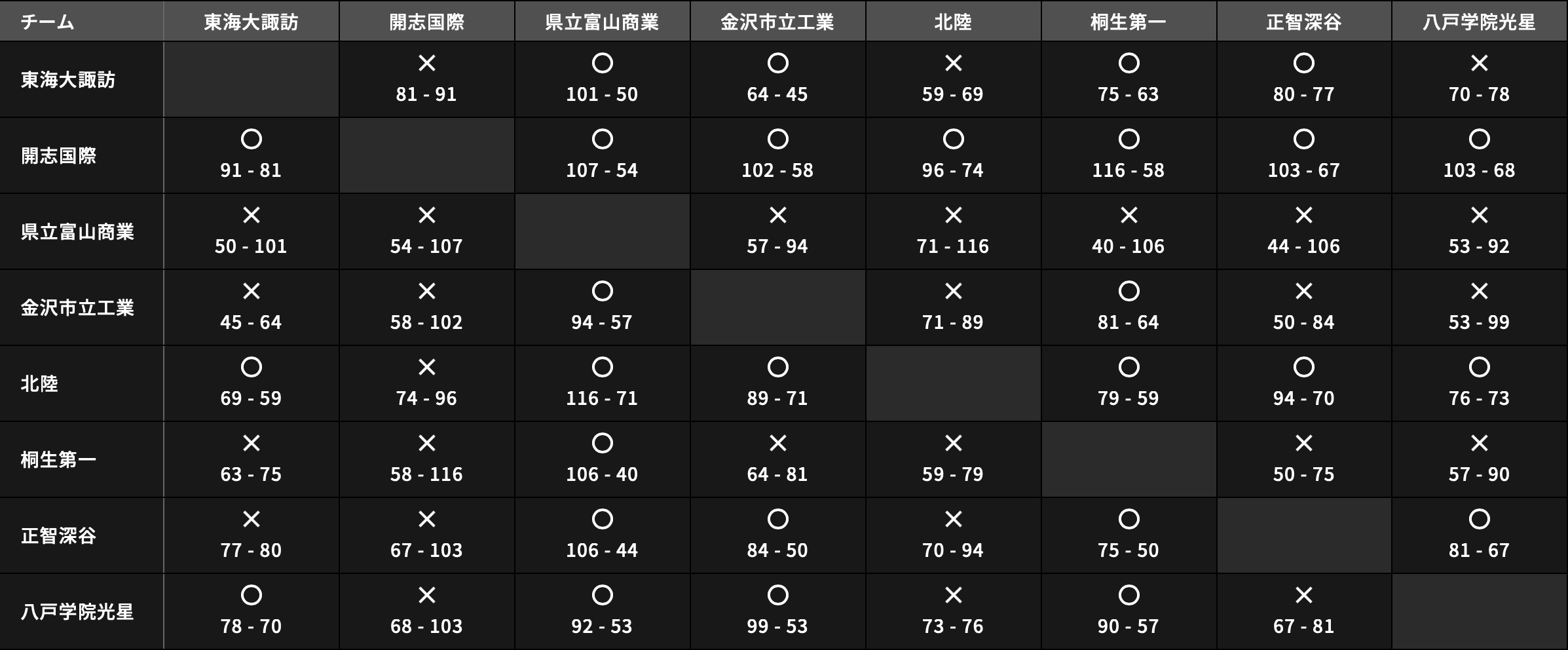Click the 北陸 column header
The height and width of the screenshot is (650, 1568).
tap(953, 22)
